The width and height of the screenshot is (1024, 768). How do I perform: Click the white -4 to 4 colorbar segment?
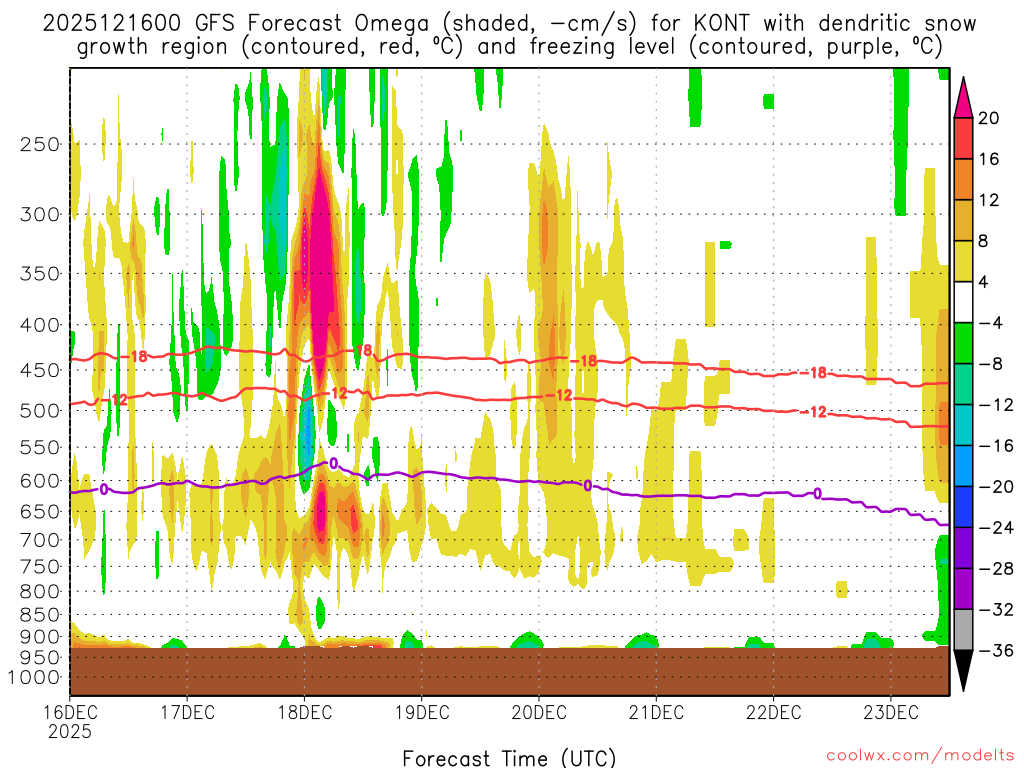click(963, 302)
